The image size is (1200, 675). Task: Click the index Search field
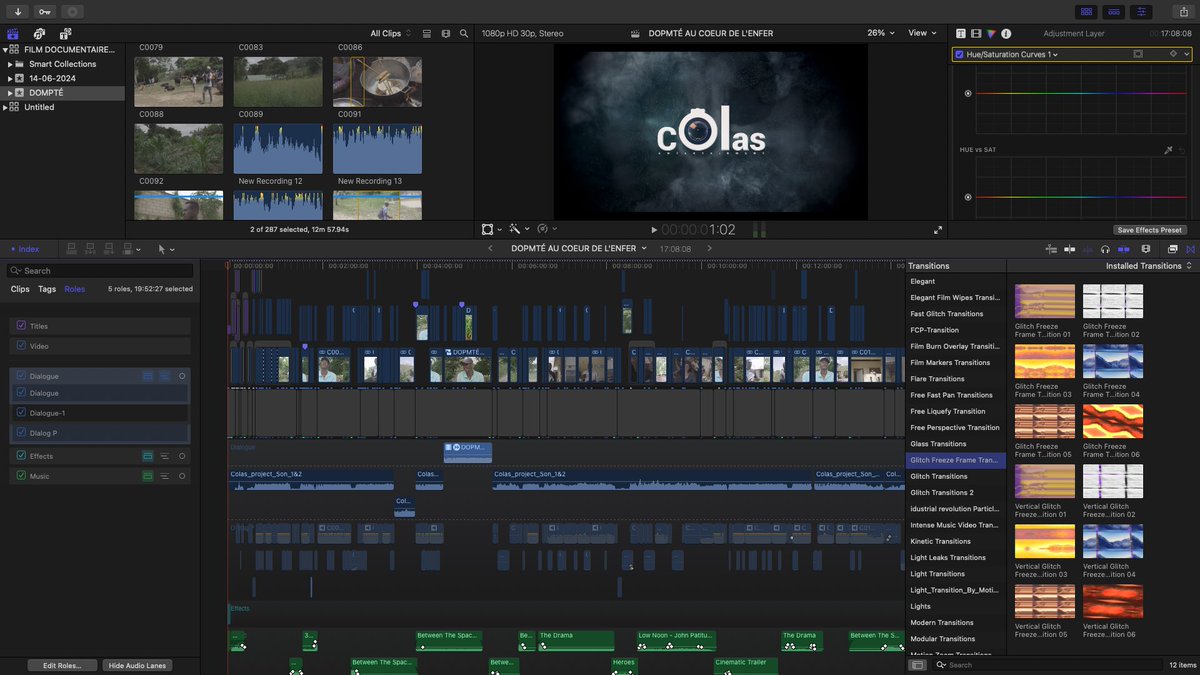coord(100,271)
